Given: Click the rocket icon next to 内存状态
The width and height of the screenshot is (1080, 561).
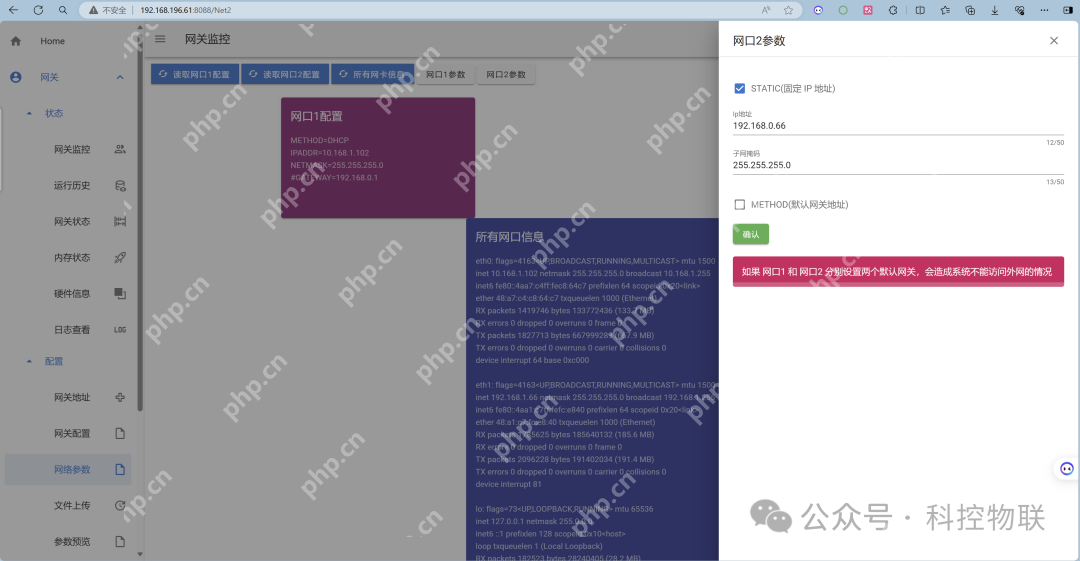Looking at the screenshot, I should tap(120, 257).
